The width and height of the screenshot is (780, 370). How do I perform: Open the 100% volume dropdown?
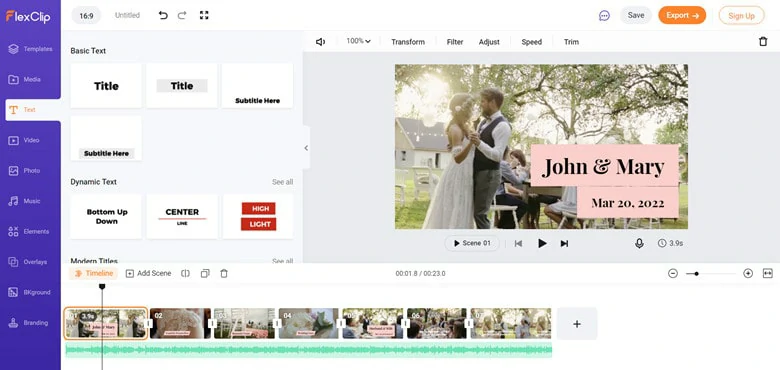[359, 41]
